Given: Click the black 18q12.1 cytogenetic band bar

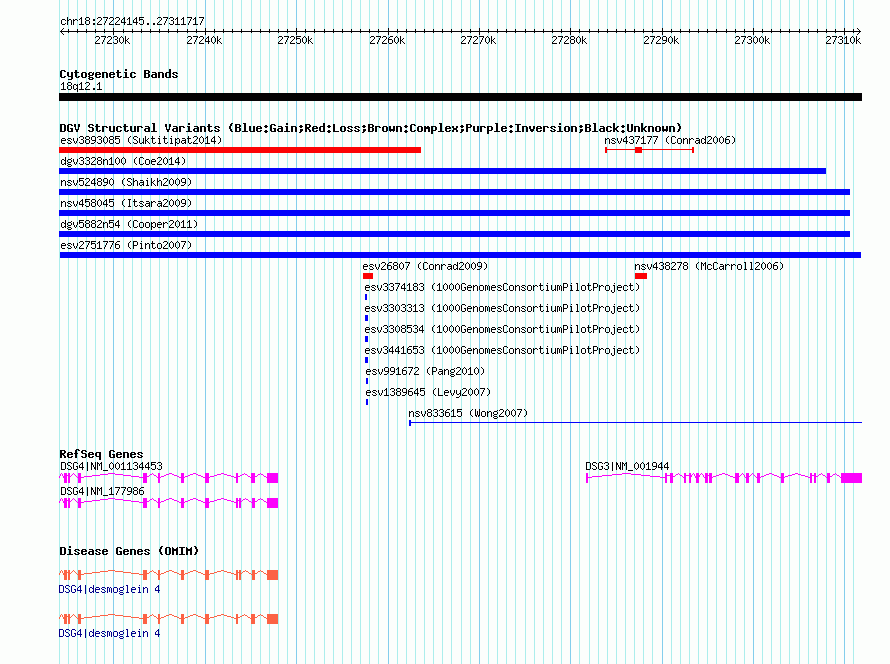Looking at the screenshot, I should point(460,97).
